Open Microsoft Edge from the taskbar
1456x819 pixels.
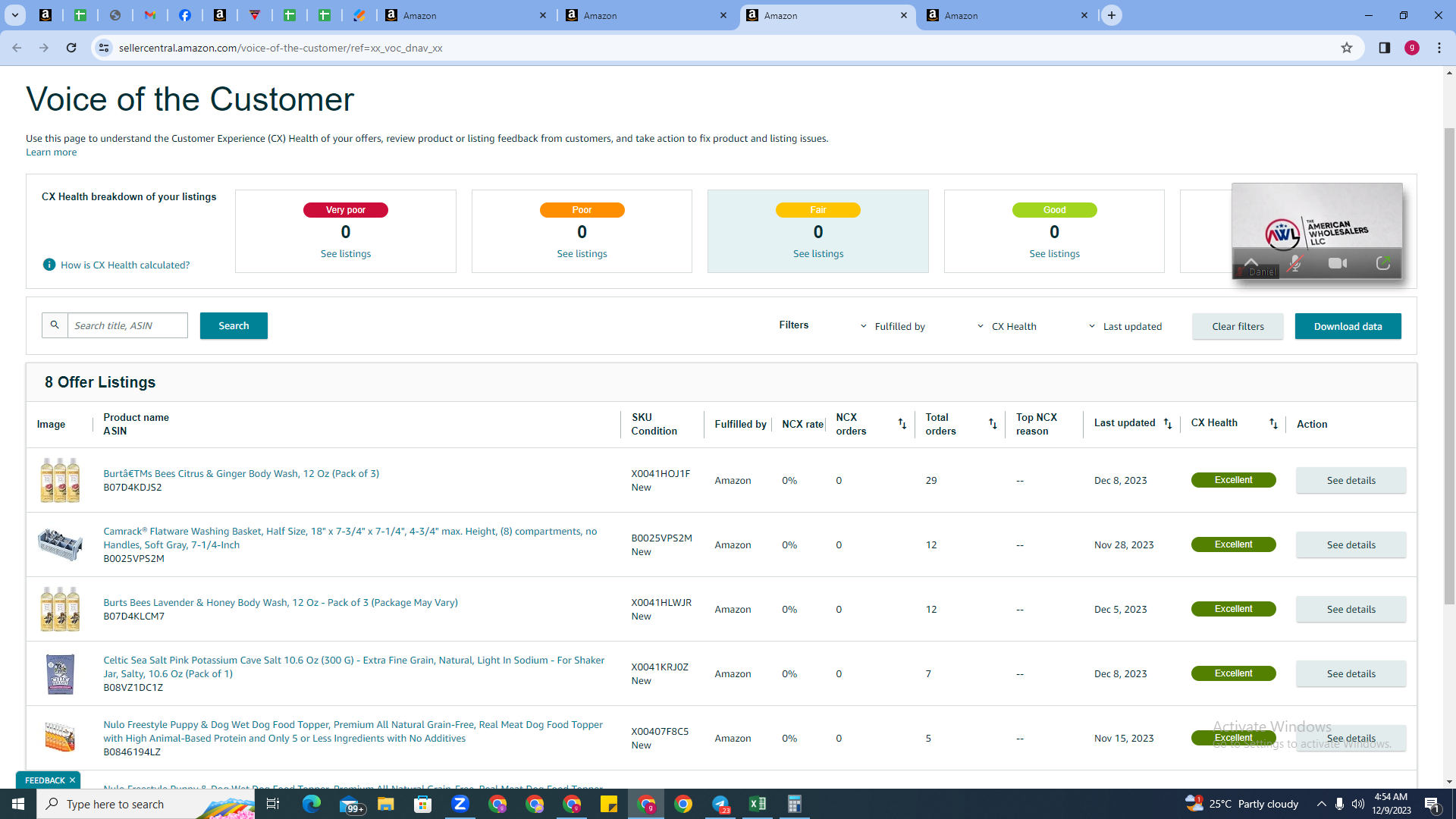312,804
